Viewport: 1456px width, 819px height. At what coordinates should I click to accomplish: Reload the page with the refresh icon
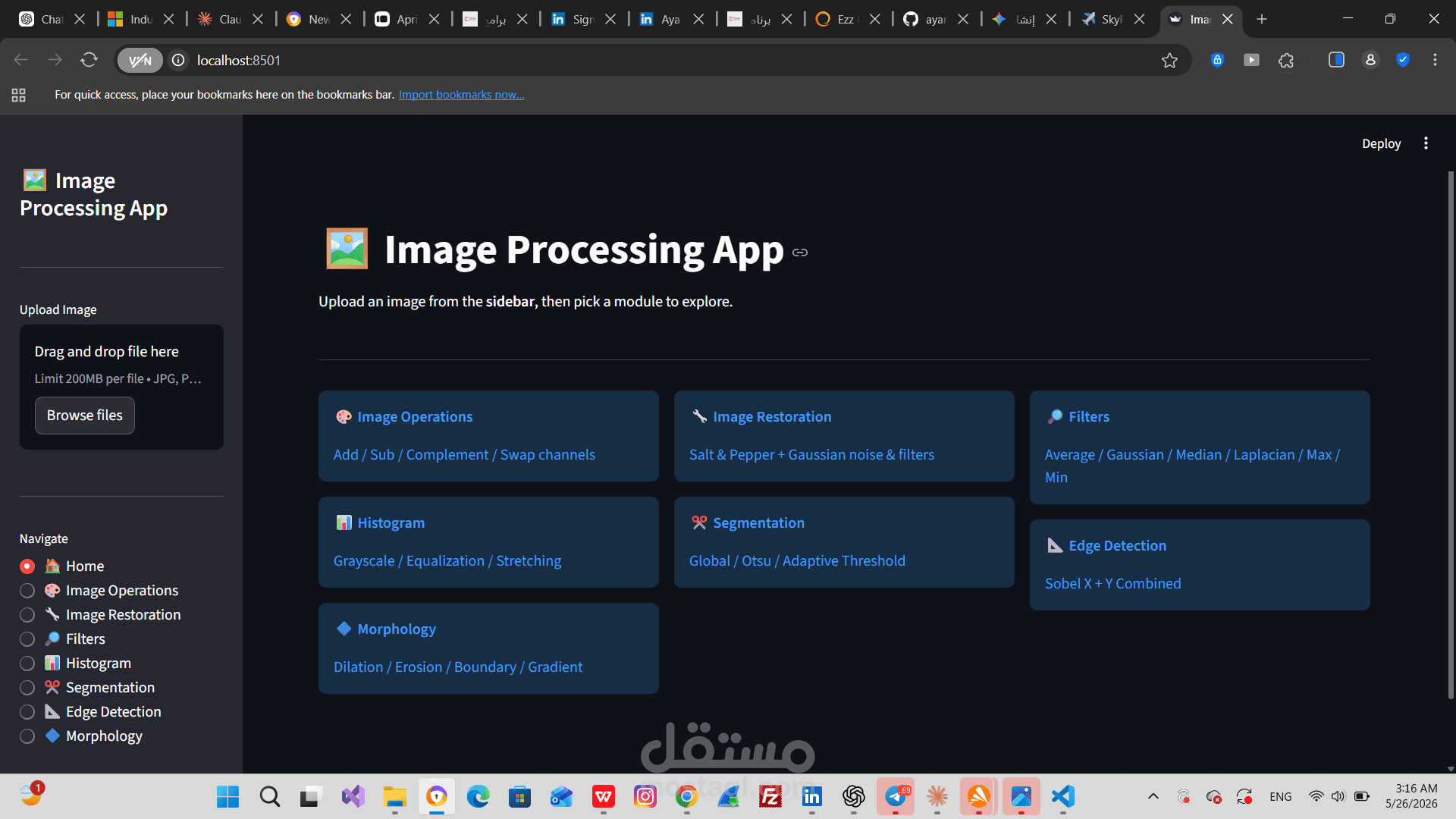point(89,60)
